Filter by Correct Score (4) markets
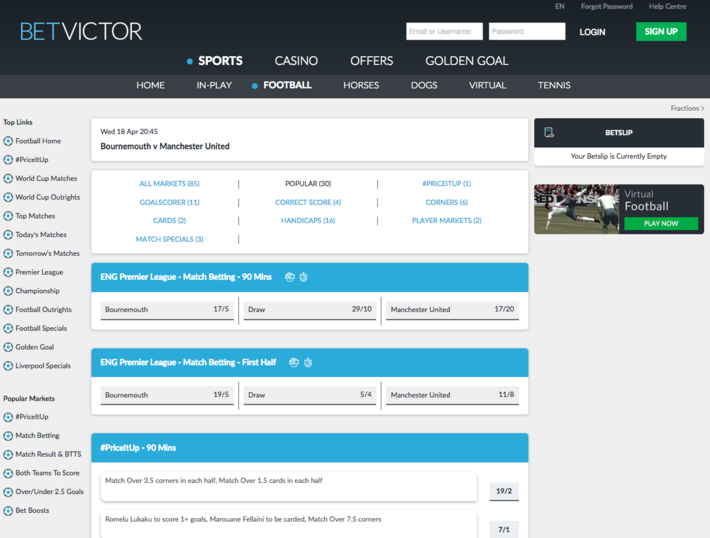This screenshot has height=538, width=710. 308,202
